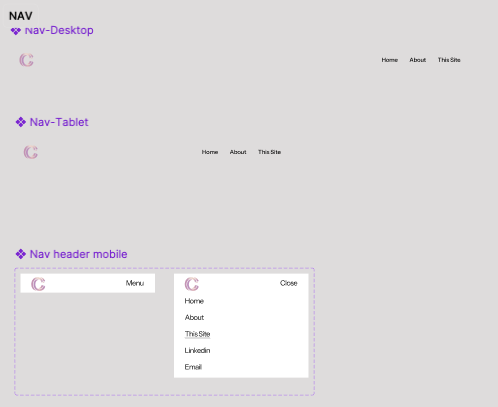
Task: Open the Menu button in mobile header
Action: tap(135, 283)
